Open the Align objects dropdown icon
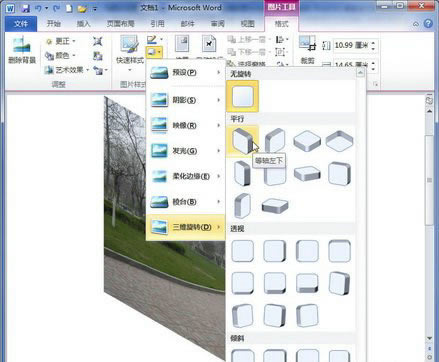 click(282, 40)
